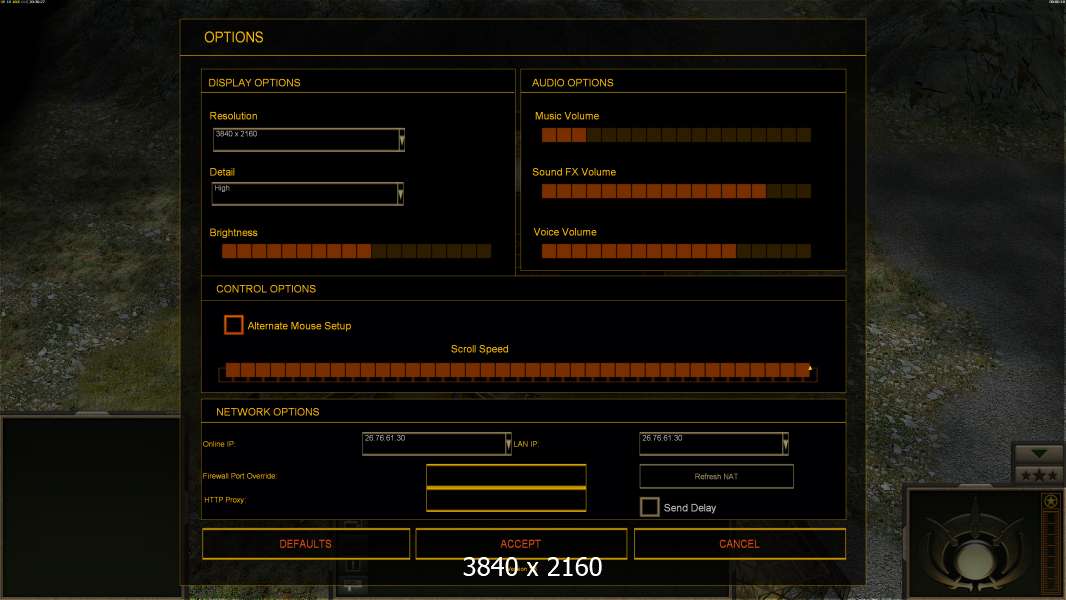Click the circular radar emblem at bottom right
The image size is (1066, 600).
point(976,559)
